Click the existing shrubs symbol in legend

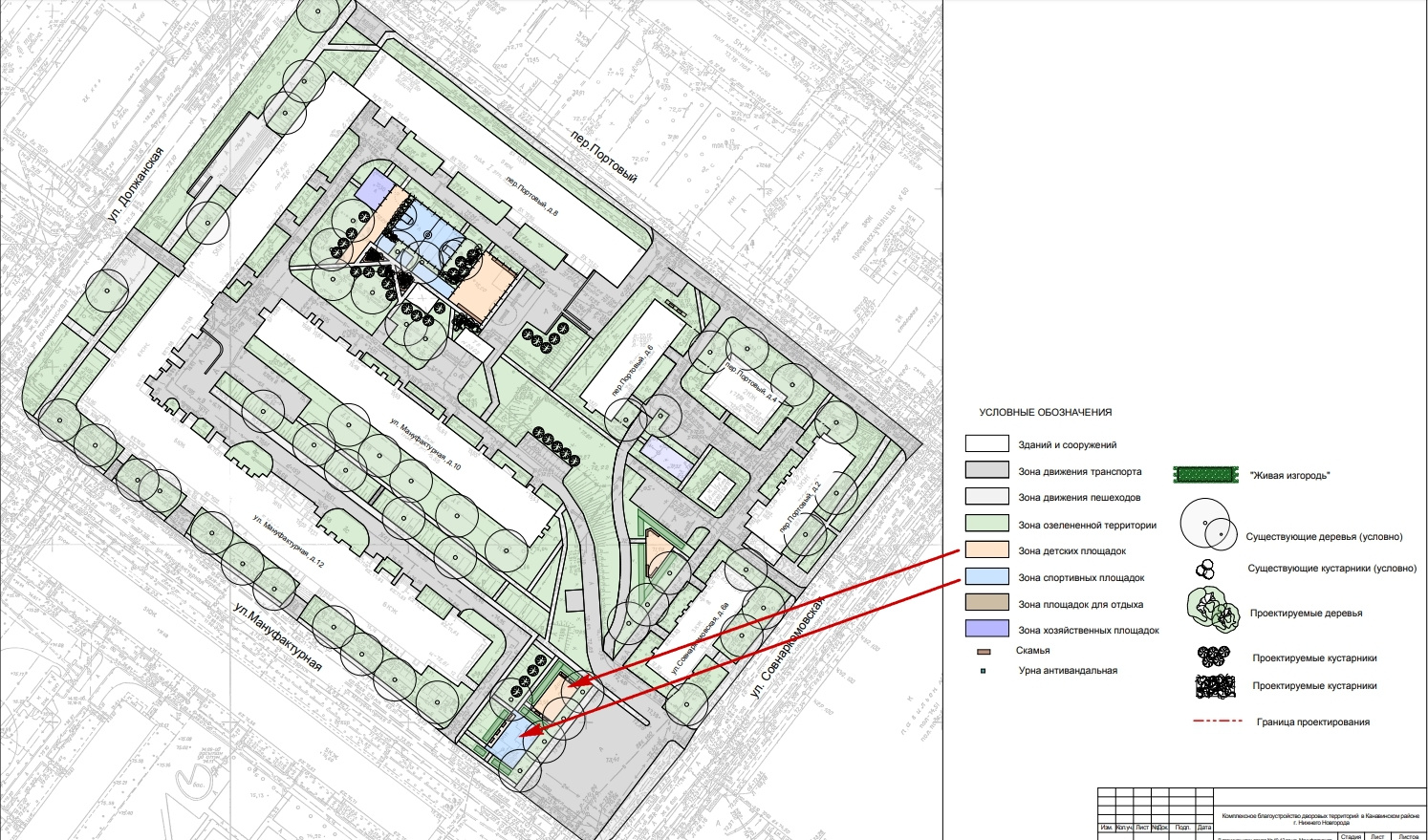(1205, 570)
